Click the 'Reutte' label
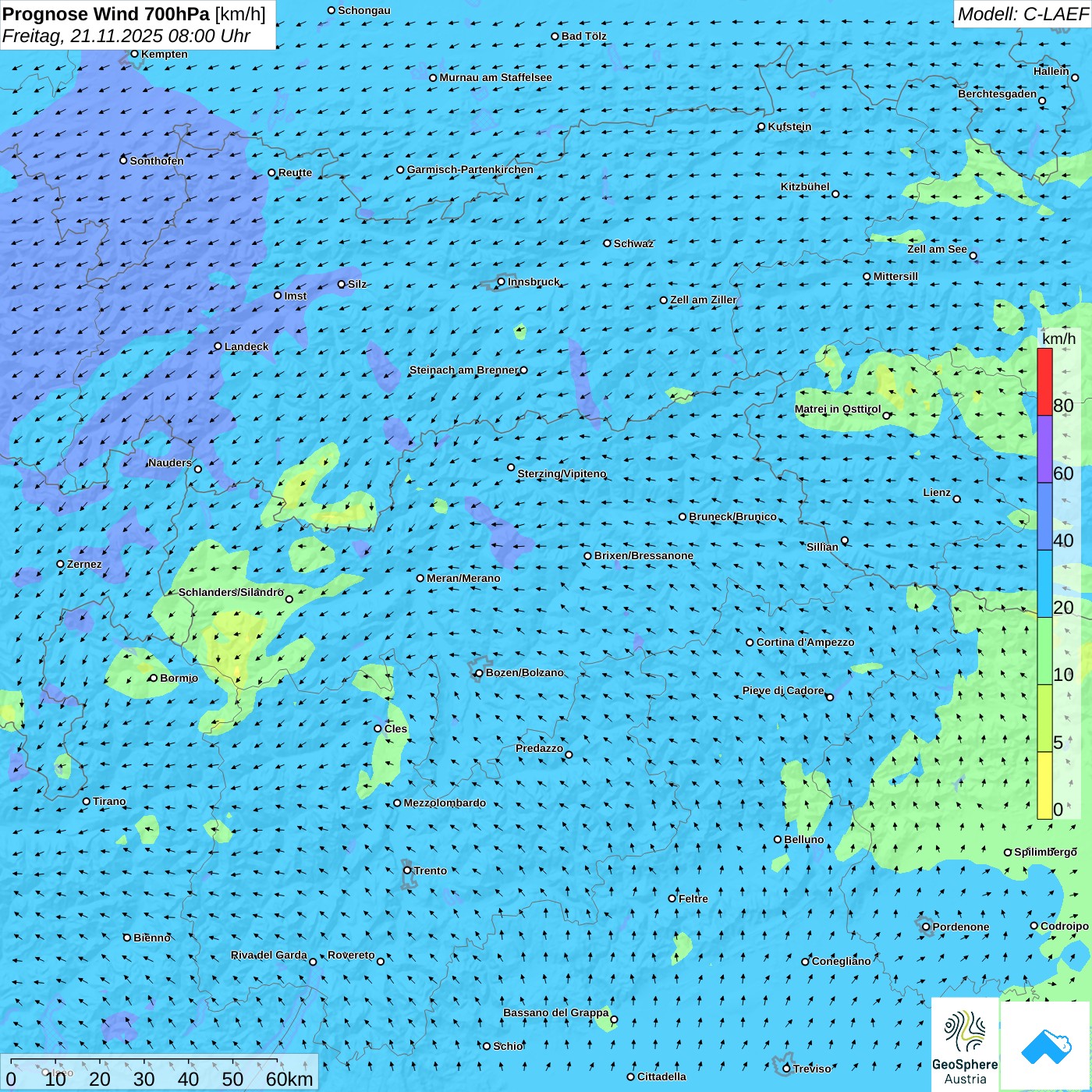 (295, 172)
